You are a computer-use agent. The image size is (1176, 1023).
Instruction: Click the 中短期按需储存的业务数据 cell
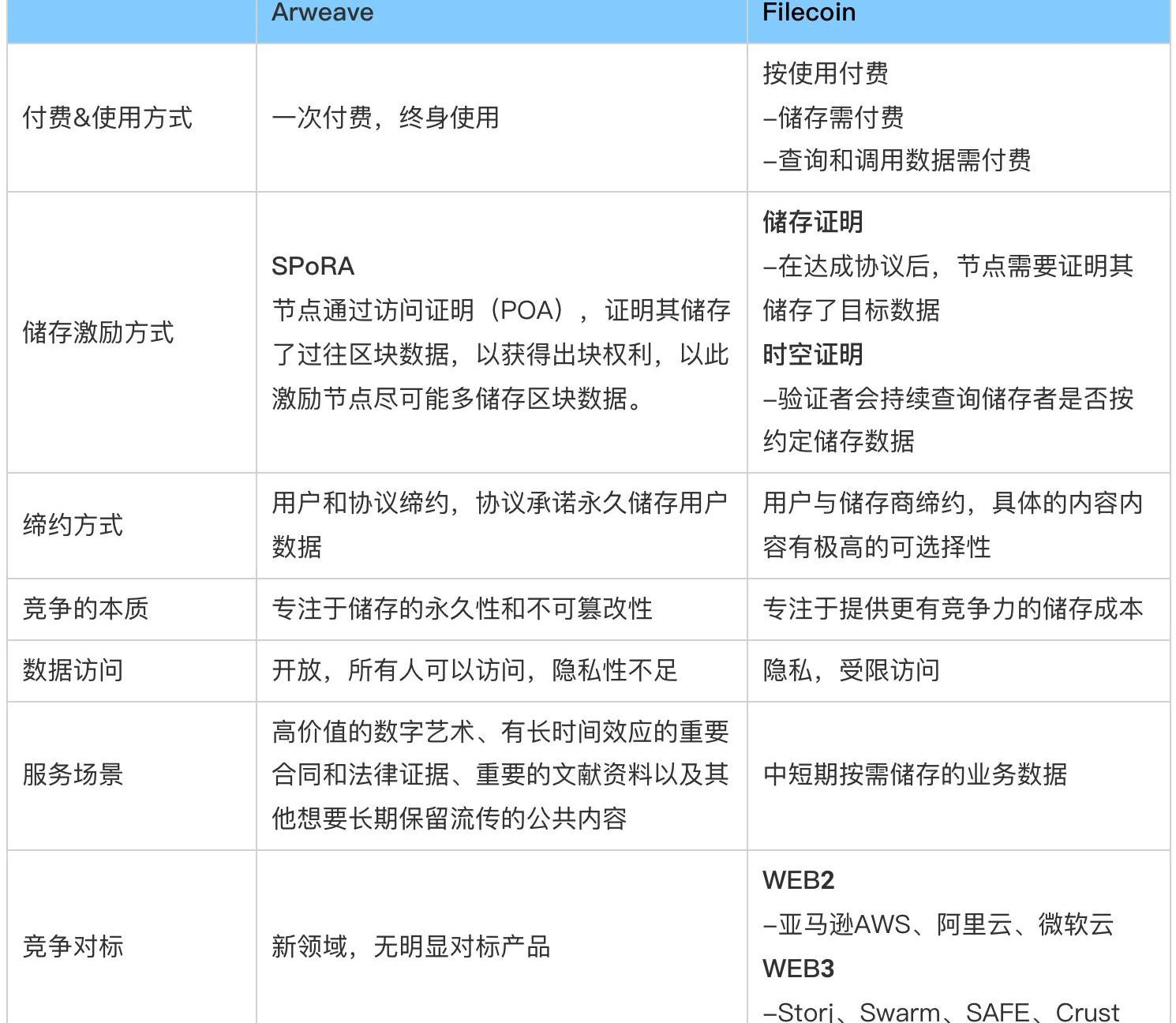pos(915,774)
